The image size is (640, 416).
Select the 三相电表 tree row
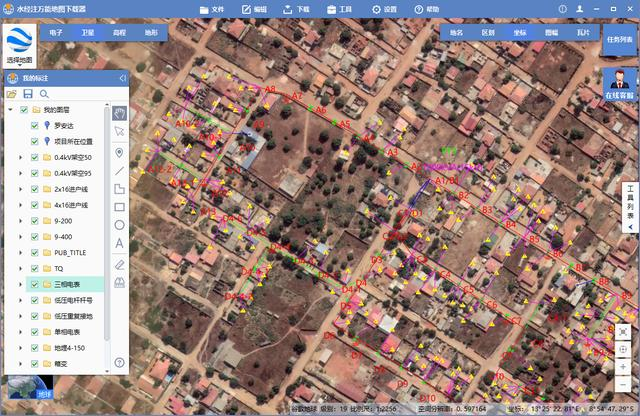coord(65,284)
